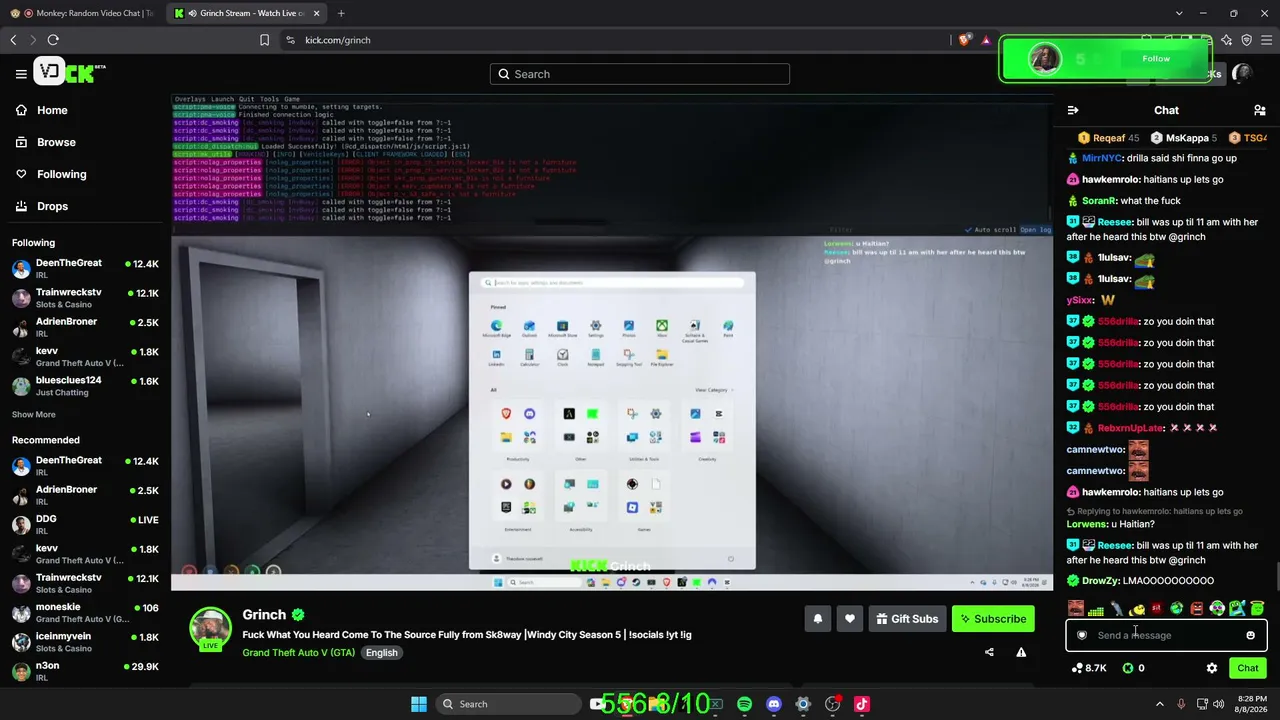The image size is (1280, 720).
Task: Open Grand Theft Auto V category link
Action: click(x=298, y=653)
